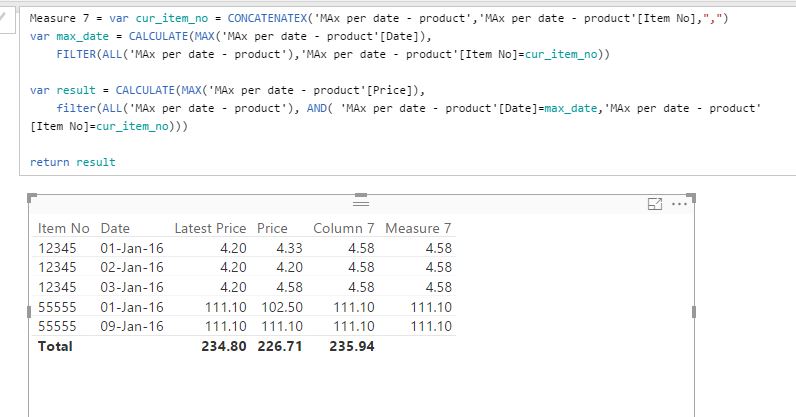
Task: Click the left-middle resize handle of the visual
Action: coord(29,312)
